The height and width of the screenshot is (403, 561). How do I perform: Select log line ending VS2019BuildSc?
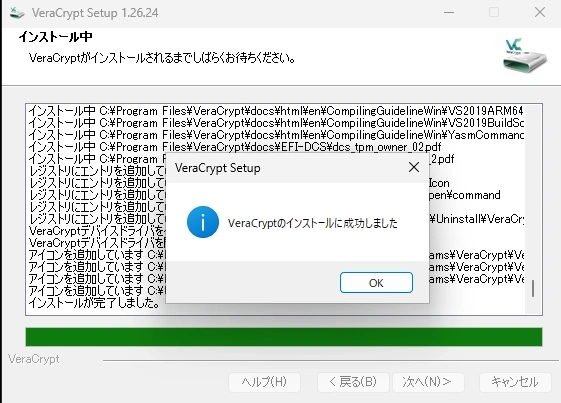point(276,123)
